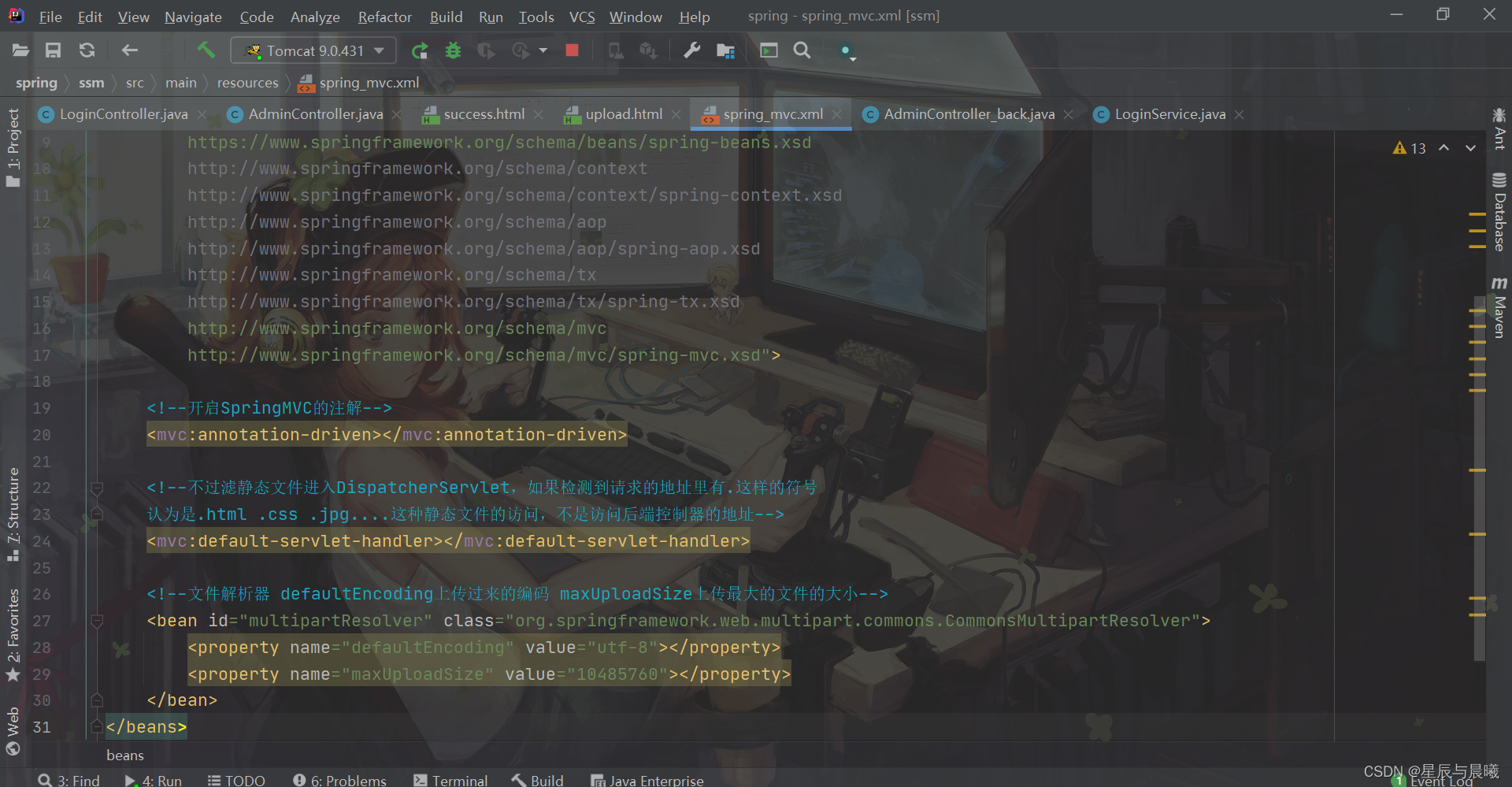
Task: Click the spring_mvc.xml breadcrumb
Action: [x=358, y=83]
